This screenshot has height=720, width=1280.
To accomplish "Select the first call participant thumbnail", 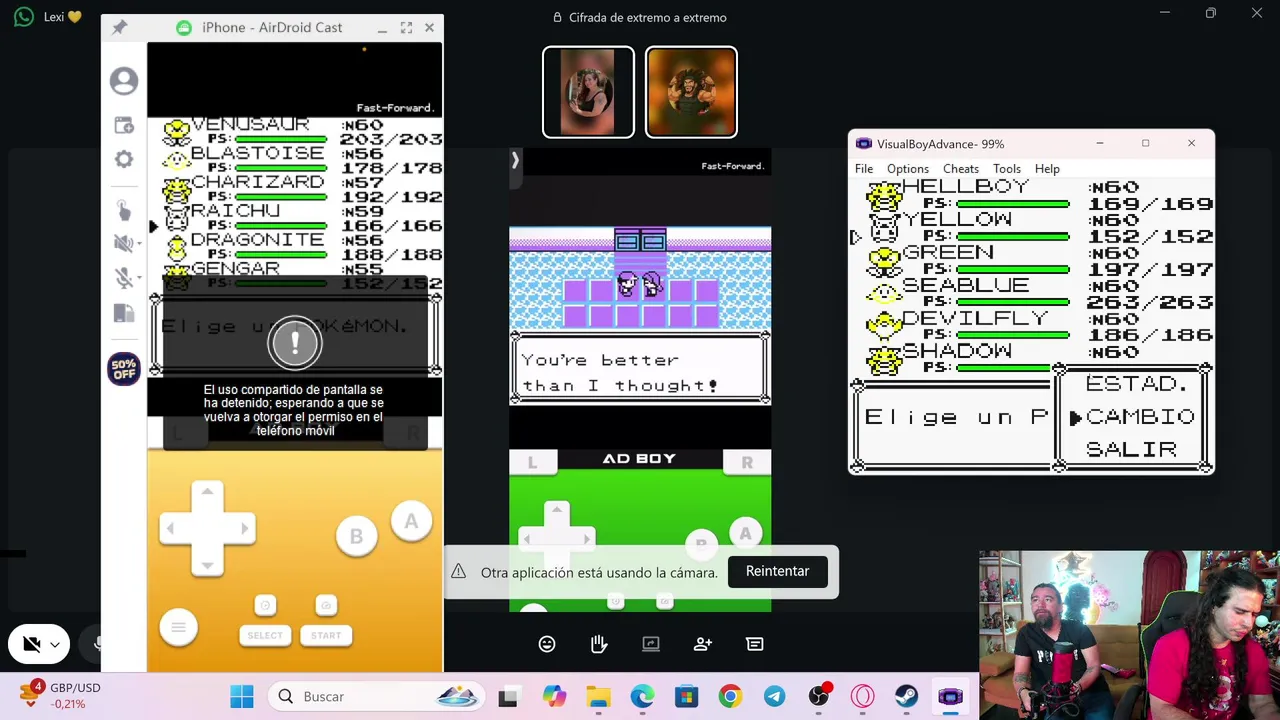I will pos(588,92).
